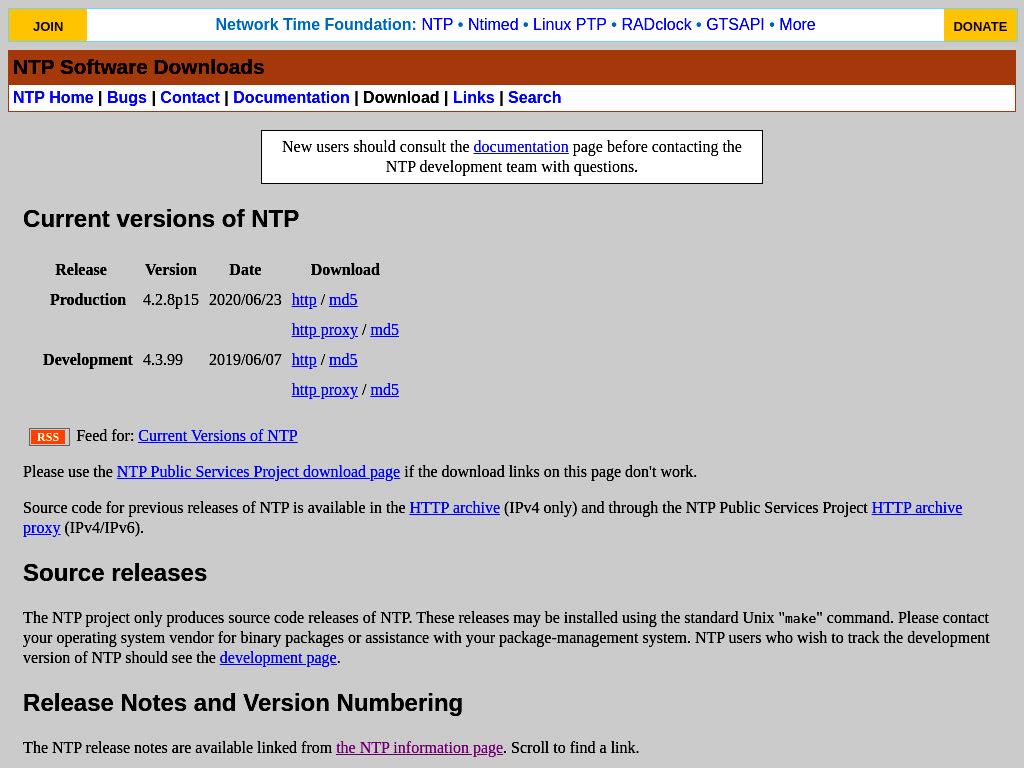Click the date 2019/06/07 cell
Viewport: 1024px width, 768px height.
click(x=245, y=360)
